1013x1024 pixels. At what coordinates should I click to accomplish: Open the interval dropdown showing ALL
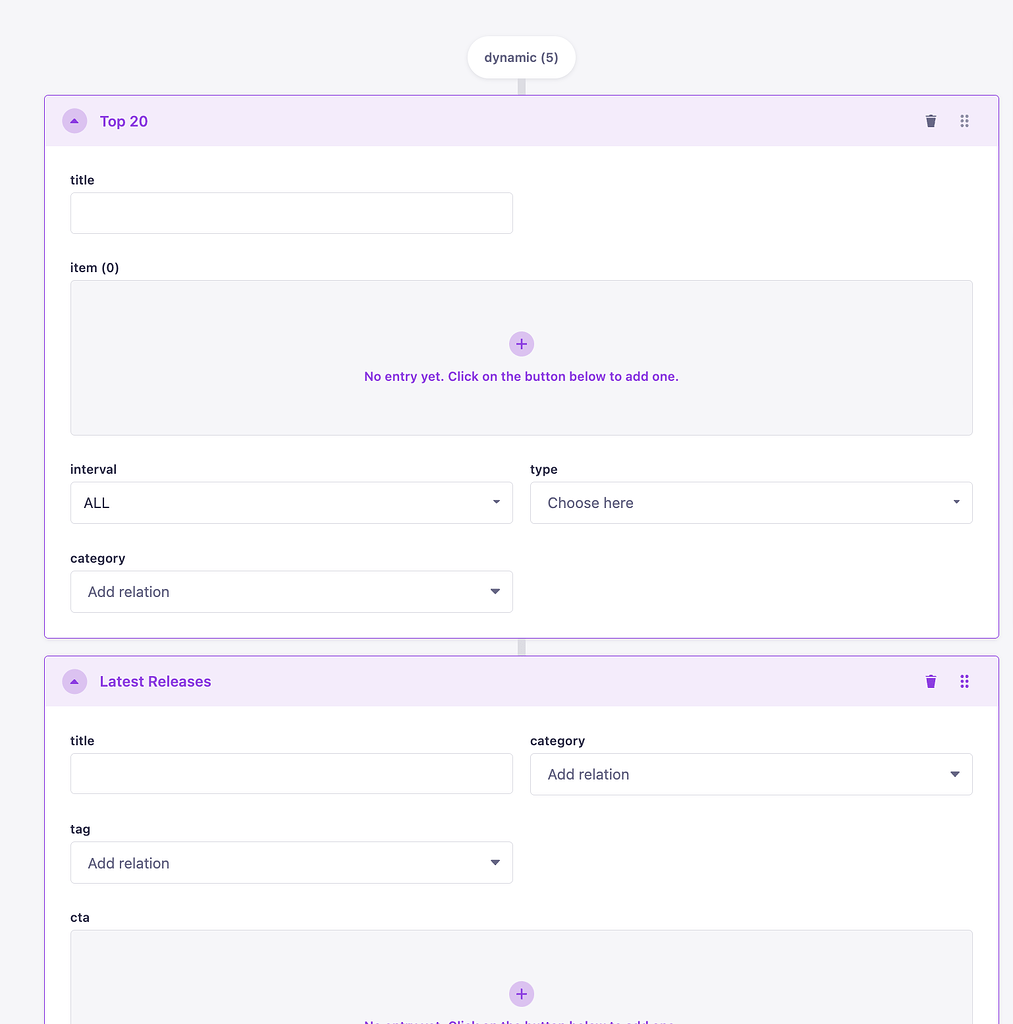[x=291, y=502]
